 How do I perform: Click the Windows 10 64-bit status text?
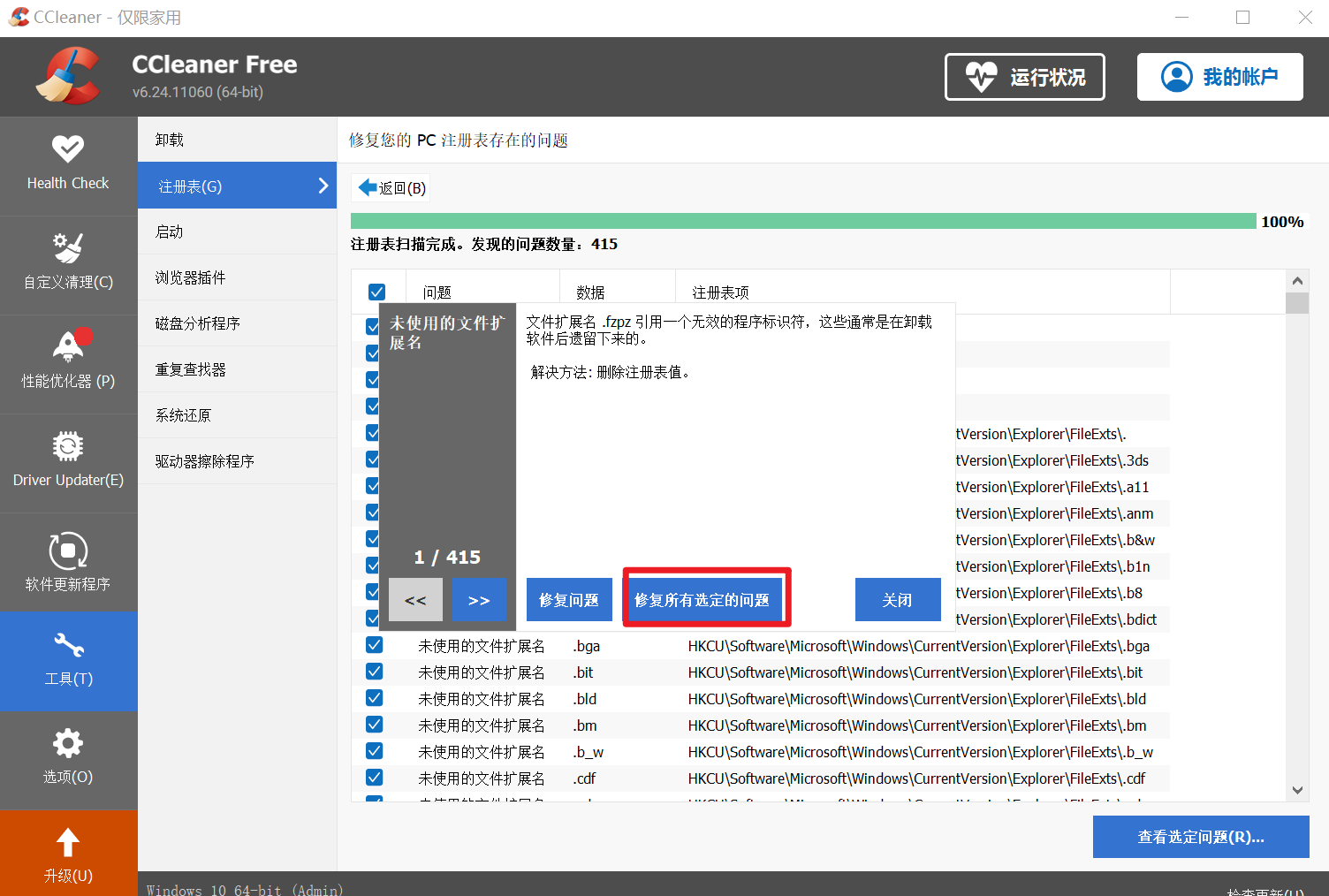pos(245,890)
